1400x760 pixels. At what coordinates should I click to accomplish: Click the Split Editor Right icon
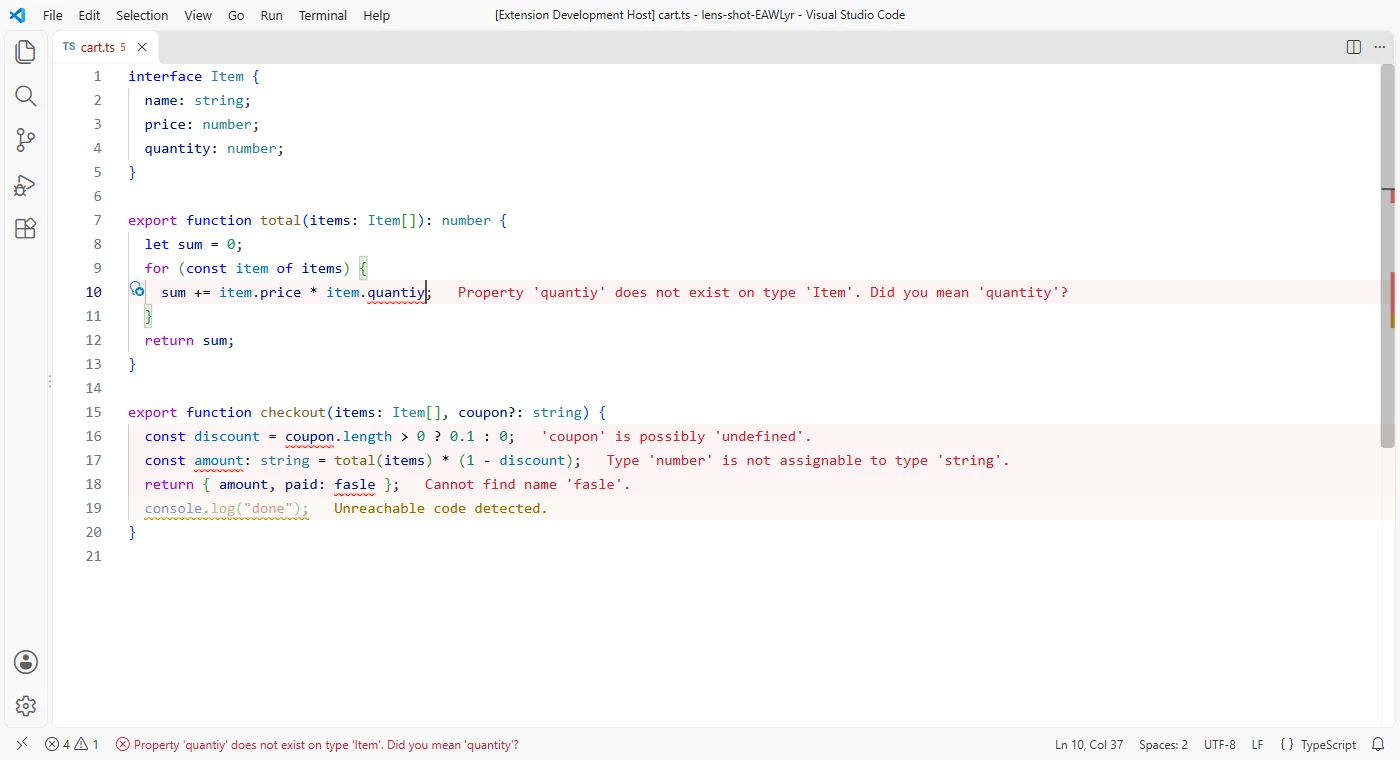(x=1354, y=47)
